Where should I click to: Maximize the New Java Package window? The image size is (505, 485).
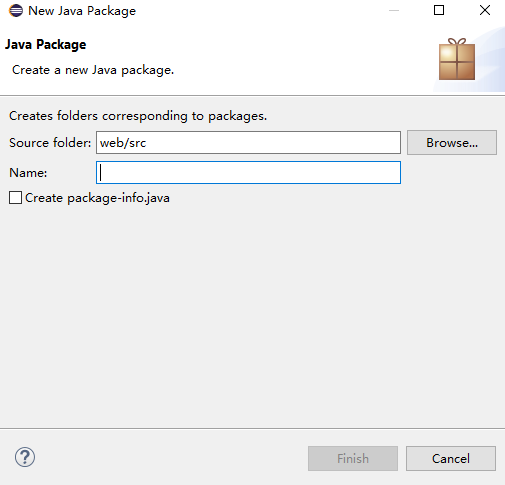pyautogui.click(x=439, y=10)
